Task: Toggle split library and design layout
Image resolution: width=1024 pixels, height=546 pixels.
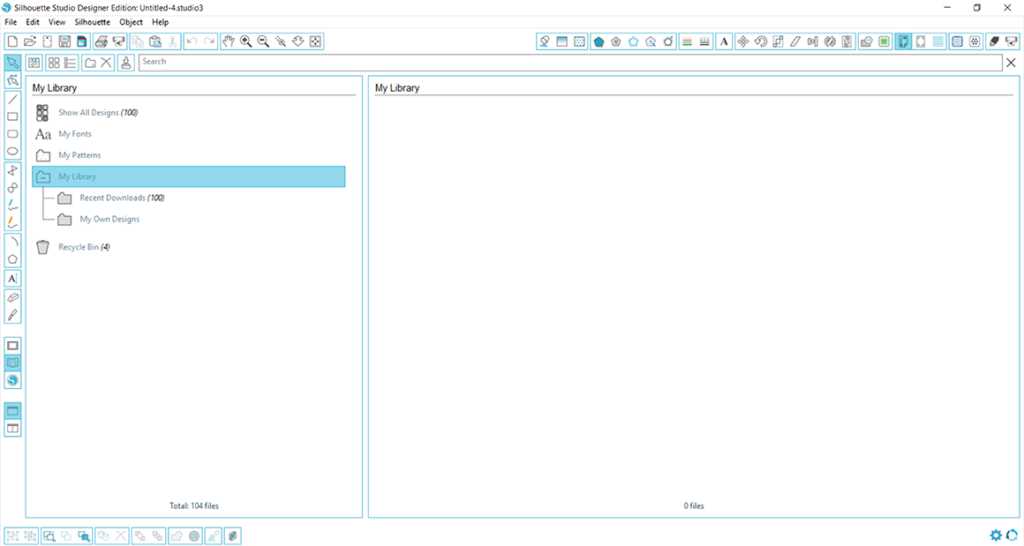Action: tap(12, 428)
